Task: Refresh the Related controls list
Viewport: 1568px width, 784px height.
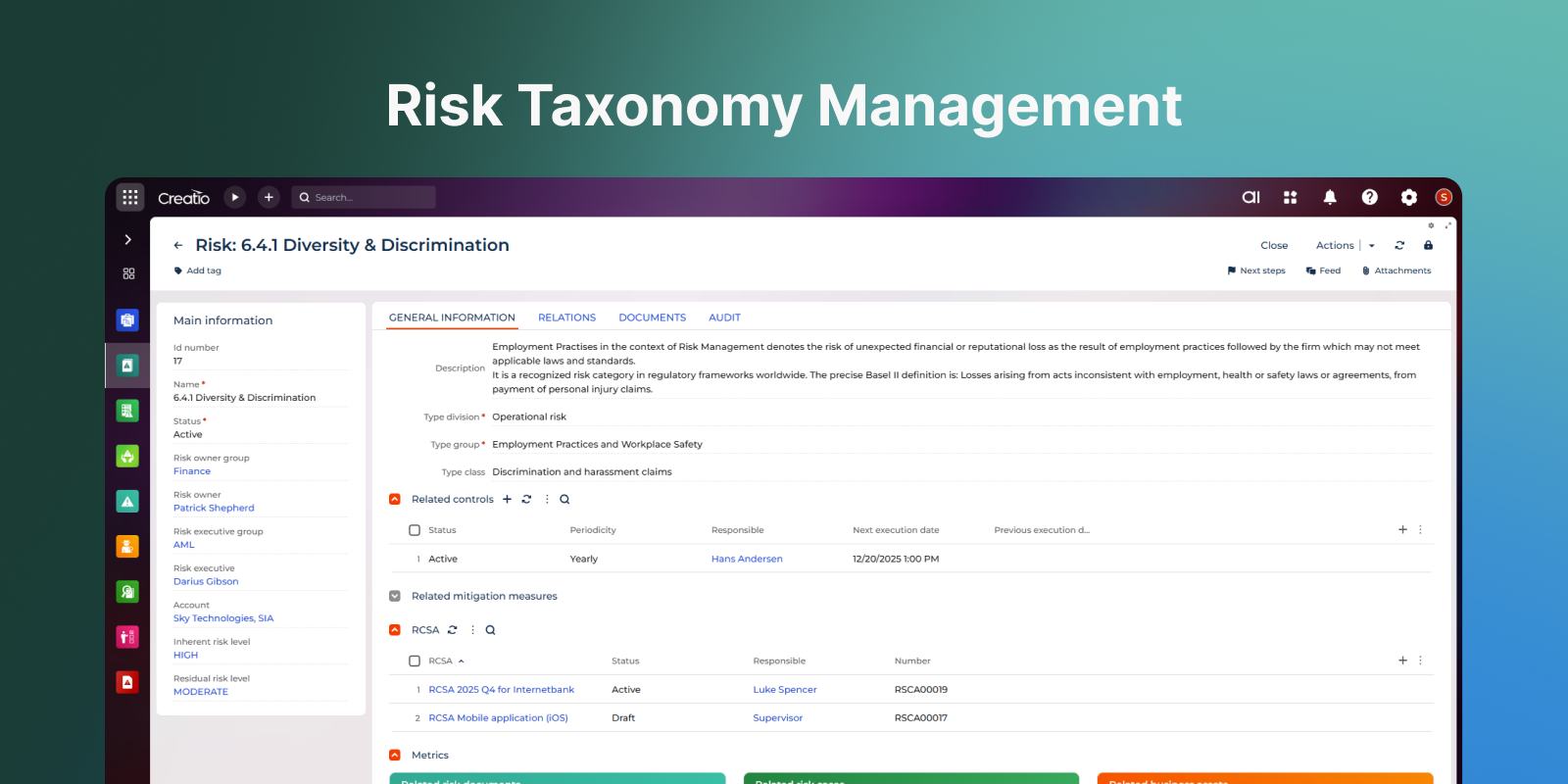Action: pyautogui.click(x=526, y=499)
